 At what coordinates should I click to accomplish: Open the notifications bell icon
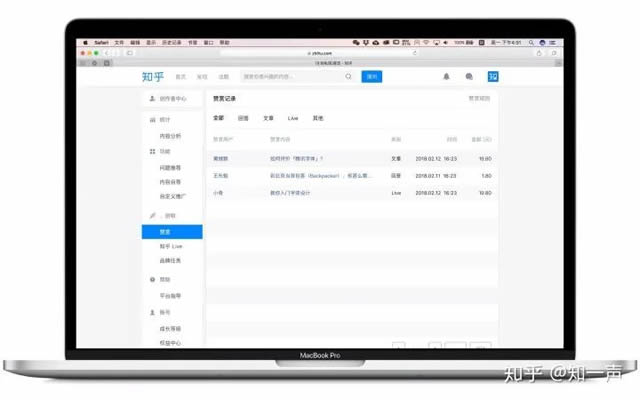446,76
